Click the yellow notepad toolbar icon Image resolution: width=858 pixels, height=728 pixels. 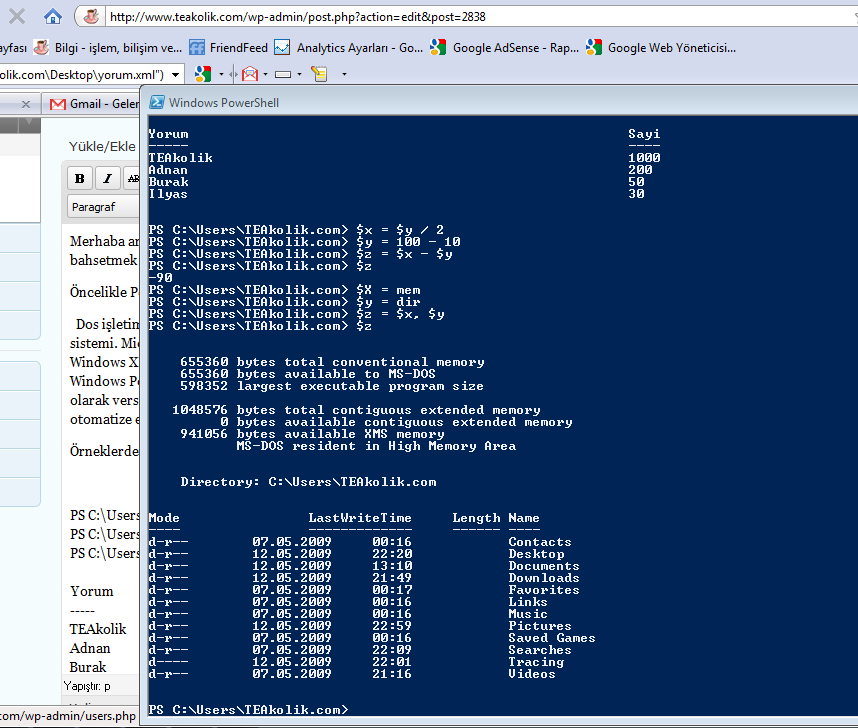click(320, 73)
